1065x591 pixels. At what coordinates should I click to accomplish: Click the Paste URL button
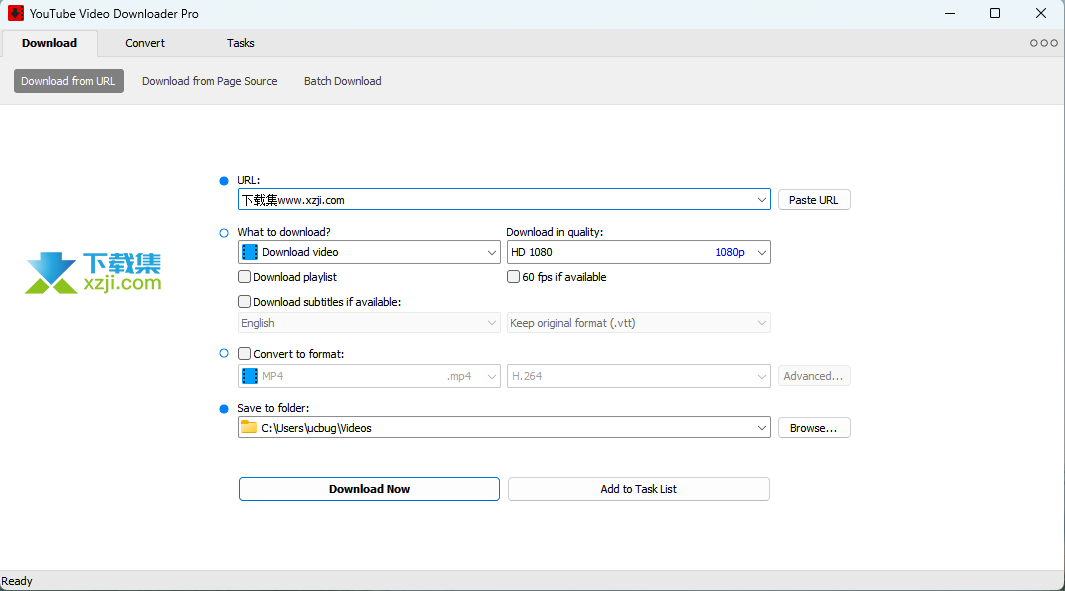(814, 200)
